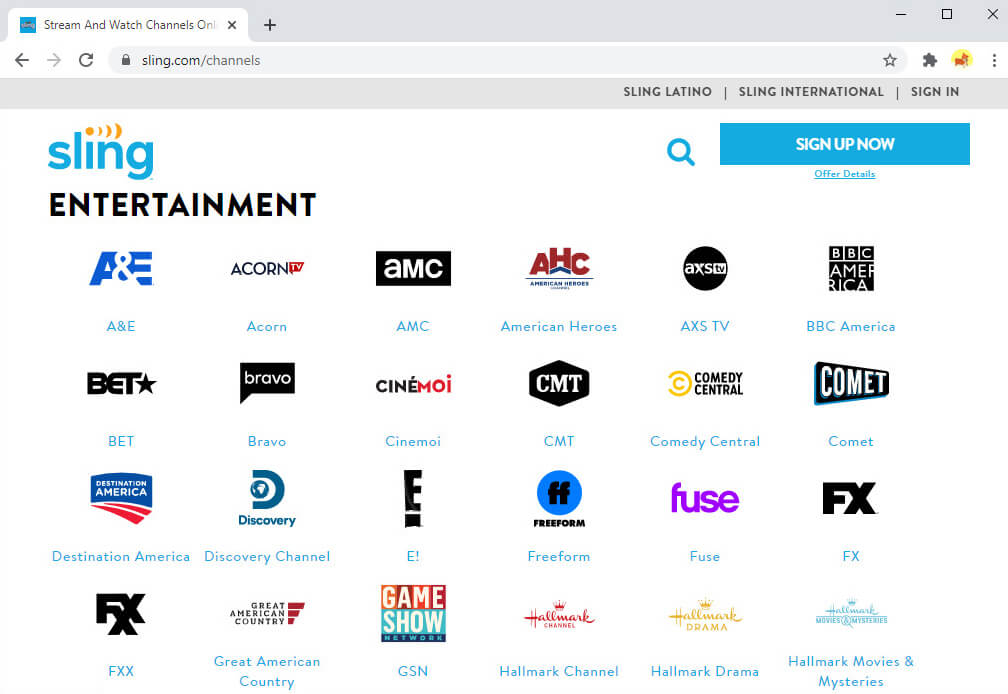The height and width of the screenshot is (694, 1008).
Task: Open the Discovery channel logo
Action: pos(267,498)
